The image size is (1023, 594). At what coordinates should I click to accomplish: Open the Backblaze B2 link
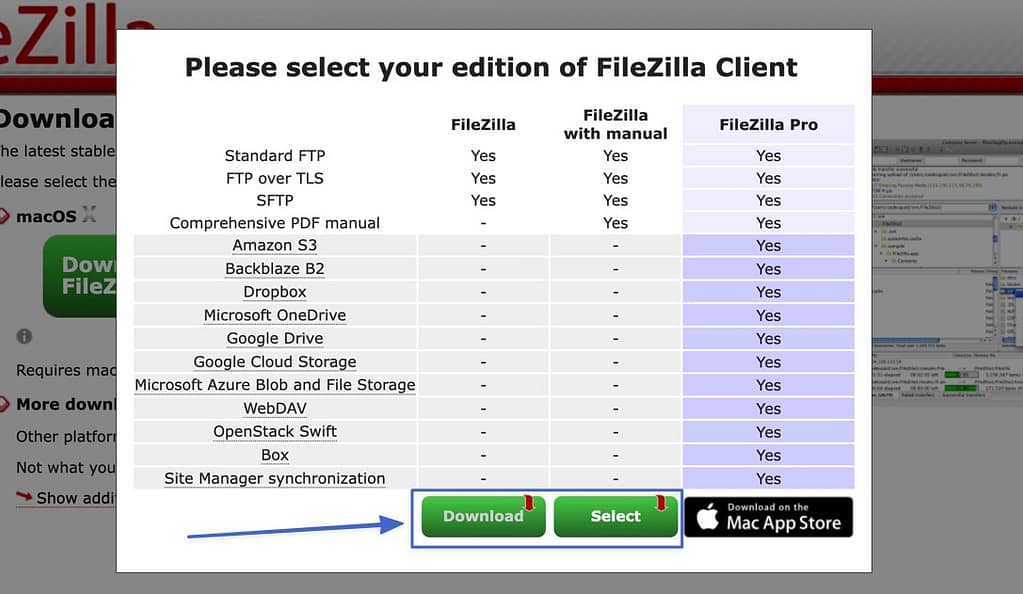275,268
